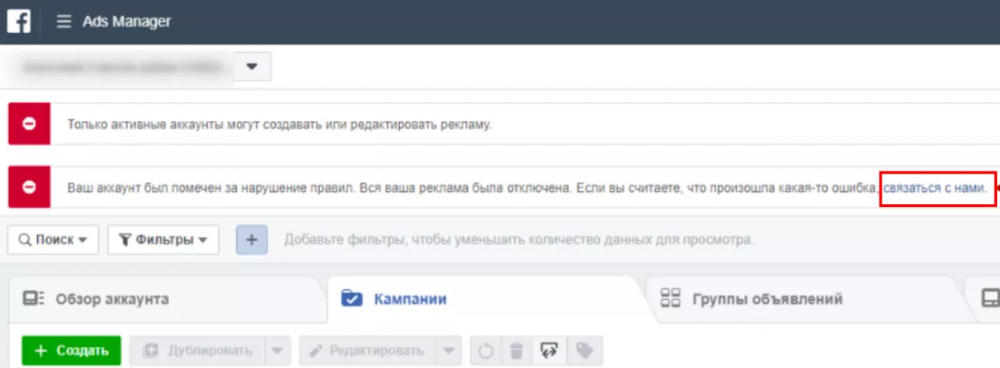Click the red warning icon beside 'Только активные аккаунты'
The height and width of the screenshot is (368, 1000).
[29, 124]
